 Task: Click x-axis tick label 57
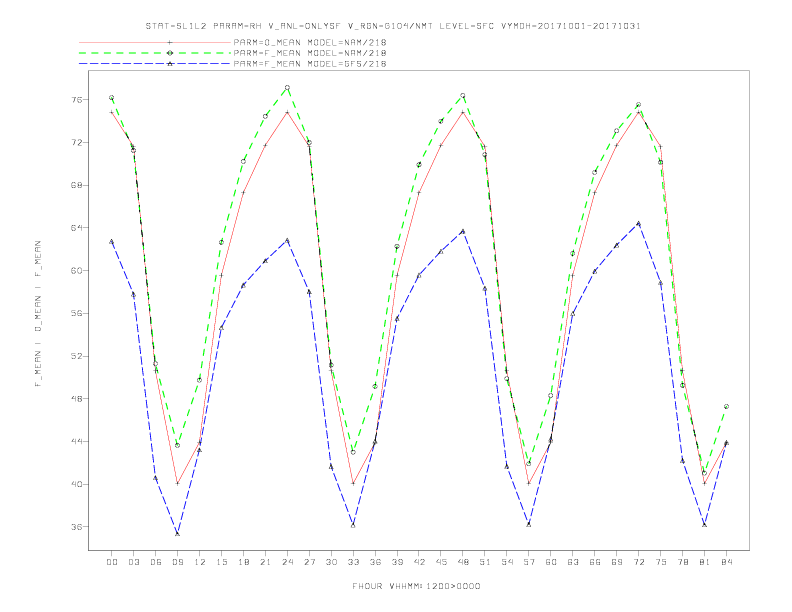pyautogui.click(x=529, y=562)
